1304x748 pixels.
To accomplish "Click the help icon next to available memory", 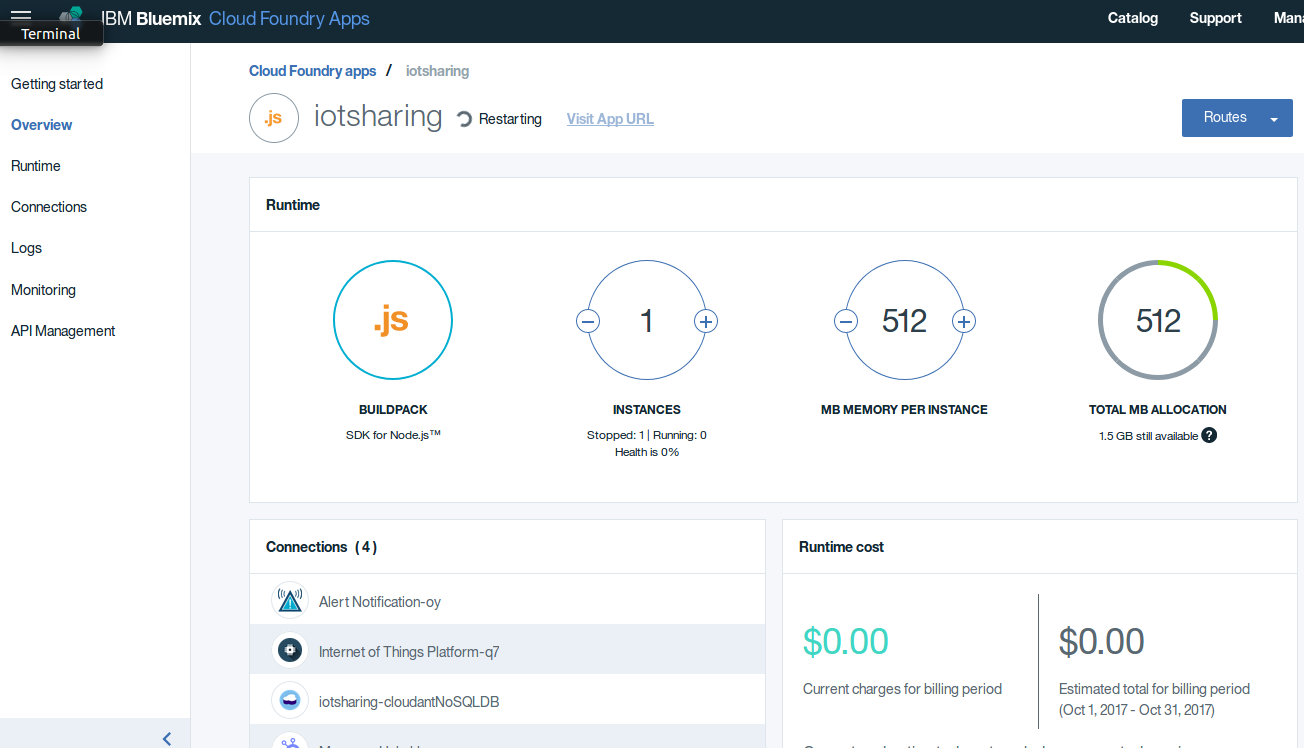I will point(1208,435).
